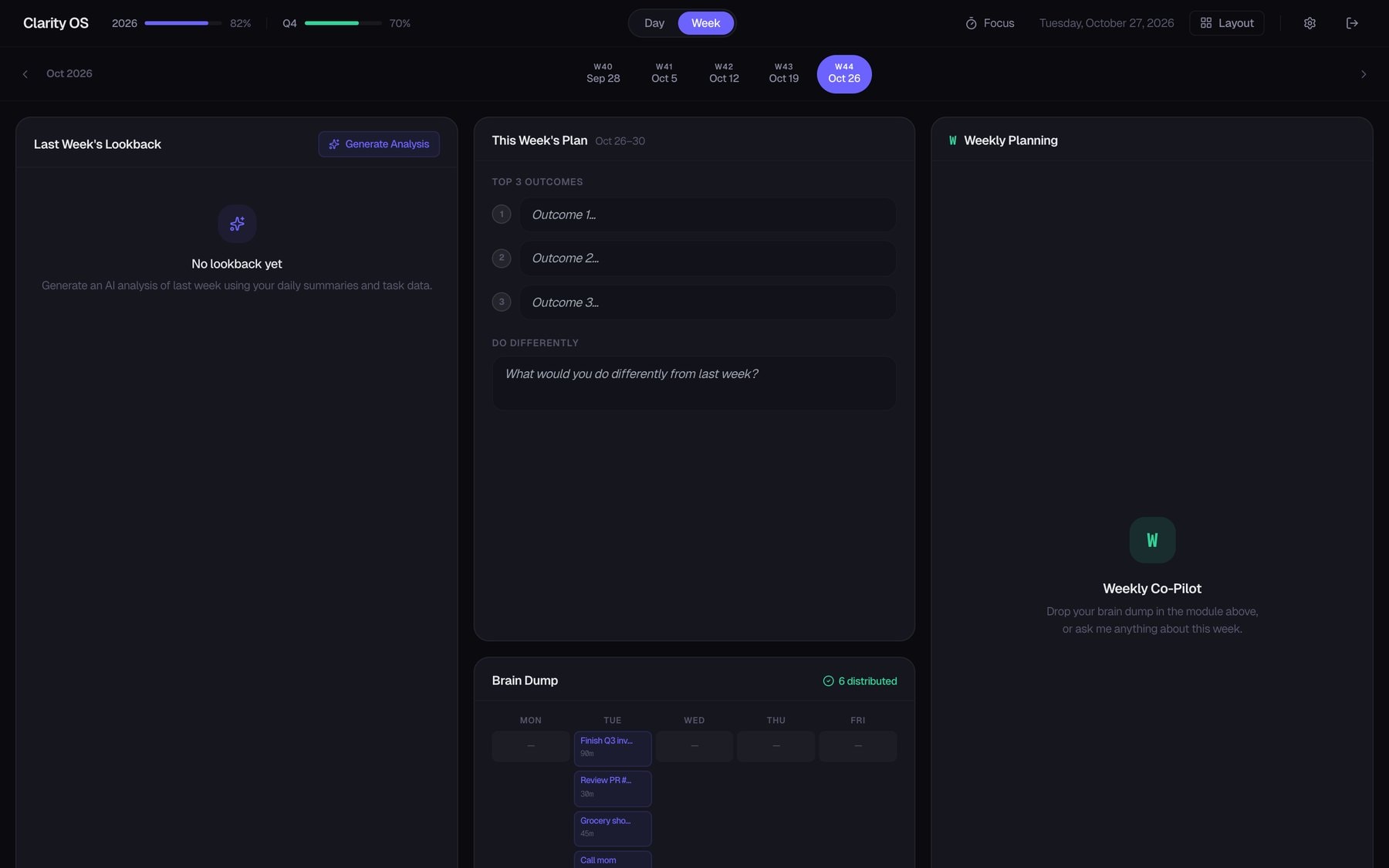
Task: Click the Tuesday, October 27, 2026 date text
Action: [1107, 23]
